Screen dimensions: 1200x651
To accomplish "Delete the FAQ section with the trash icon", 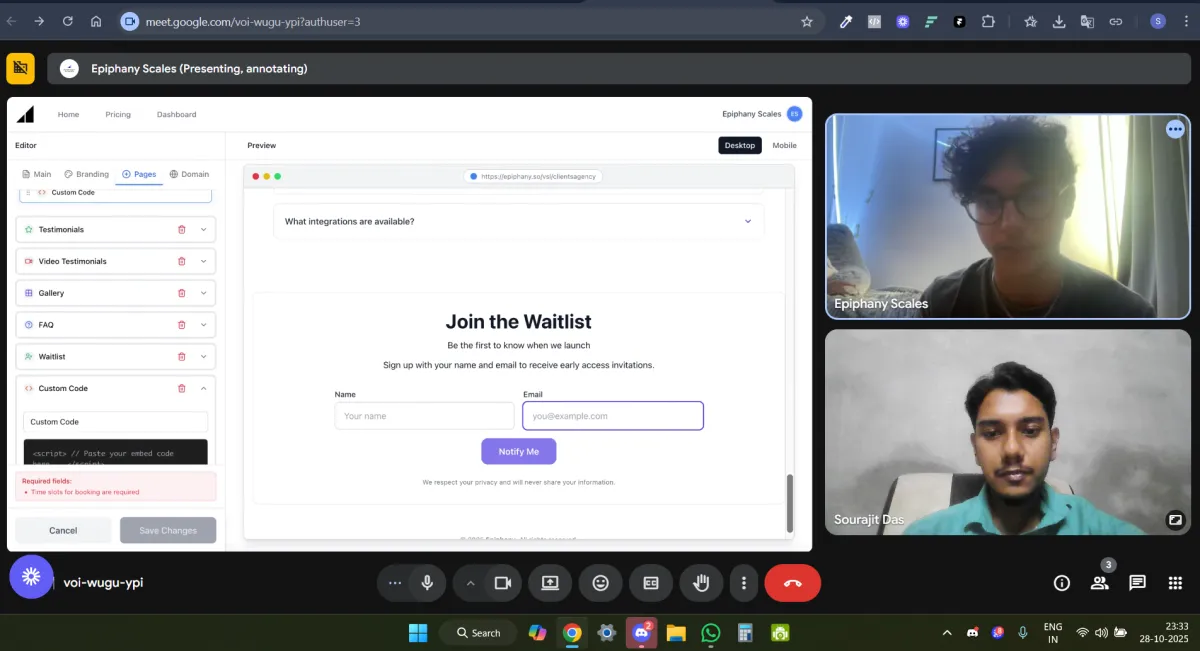I will tap(181, 325).
